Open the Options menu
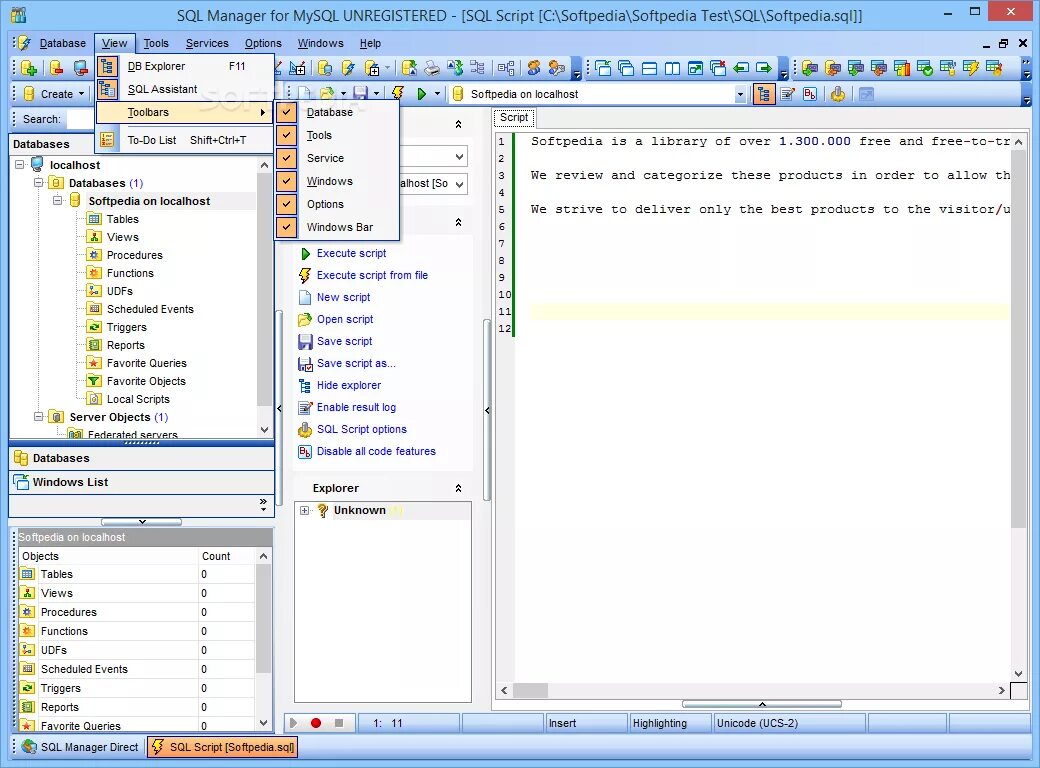 (x=263, y=43)
